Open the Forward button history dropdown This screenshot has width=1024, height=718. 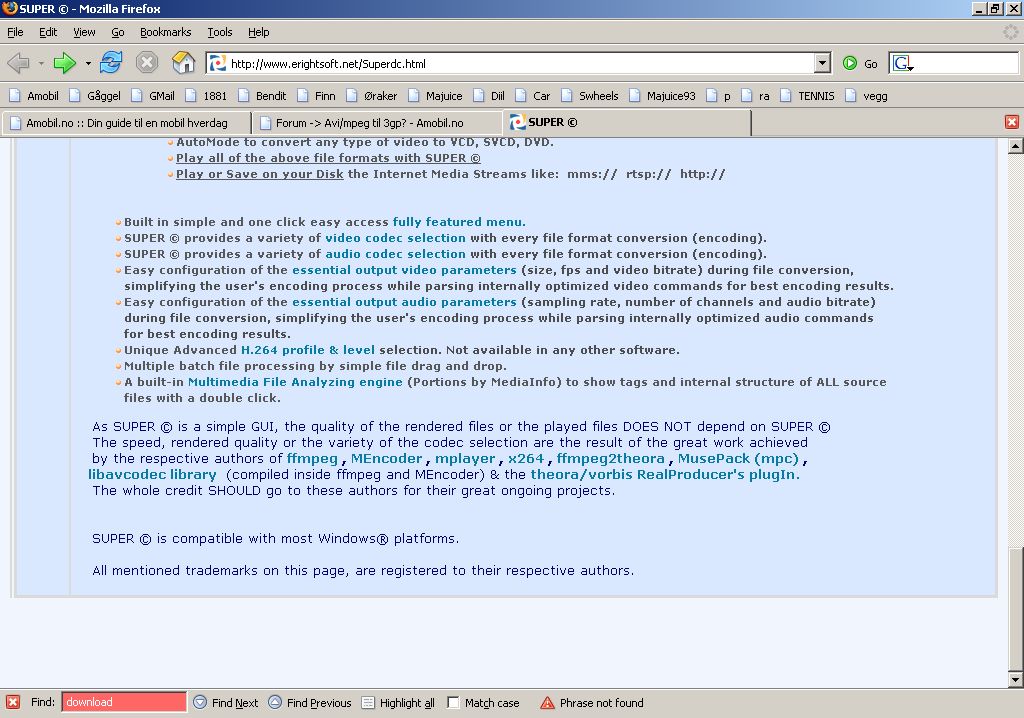(x=88, y=63)
